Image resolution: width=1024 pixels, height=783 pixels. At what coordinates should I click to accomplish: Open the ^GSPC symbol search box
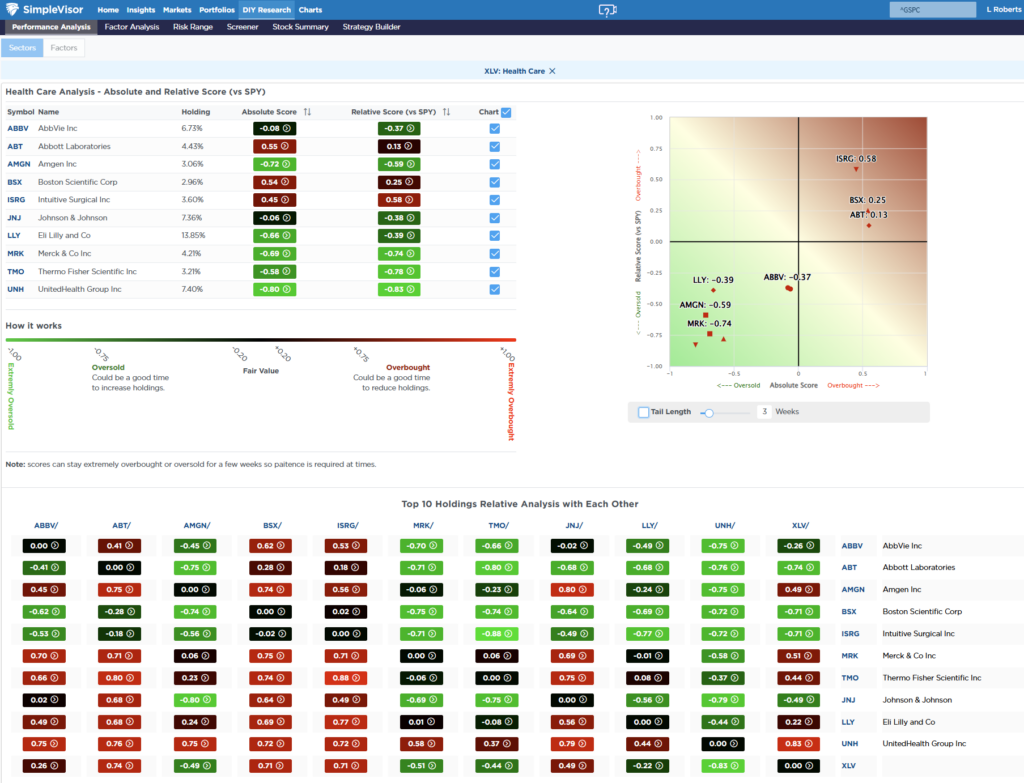click(931, 8)
